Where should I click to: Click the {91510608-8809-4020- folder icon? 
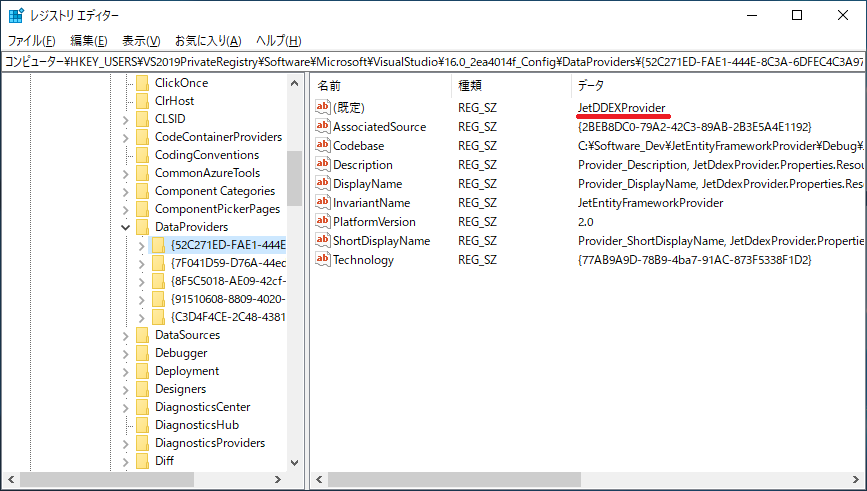pyautogui.click(x=158, y=299)
